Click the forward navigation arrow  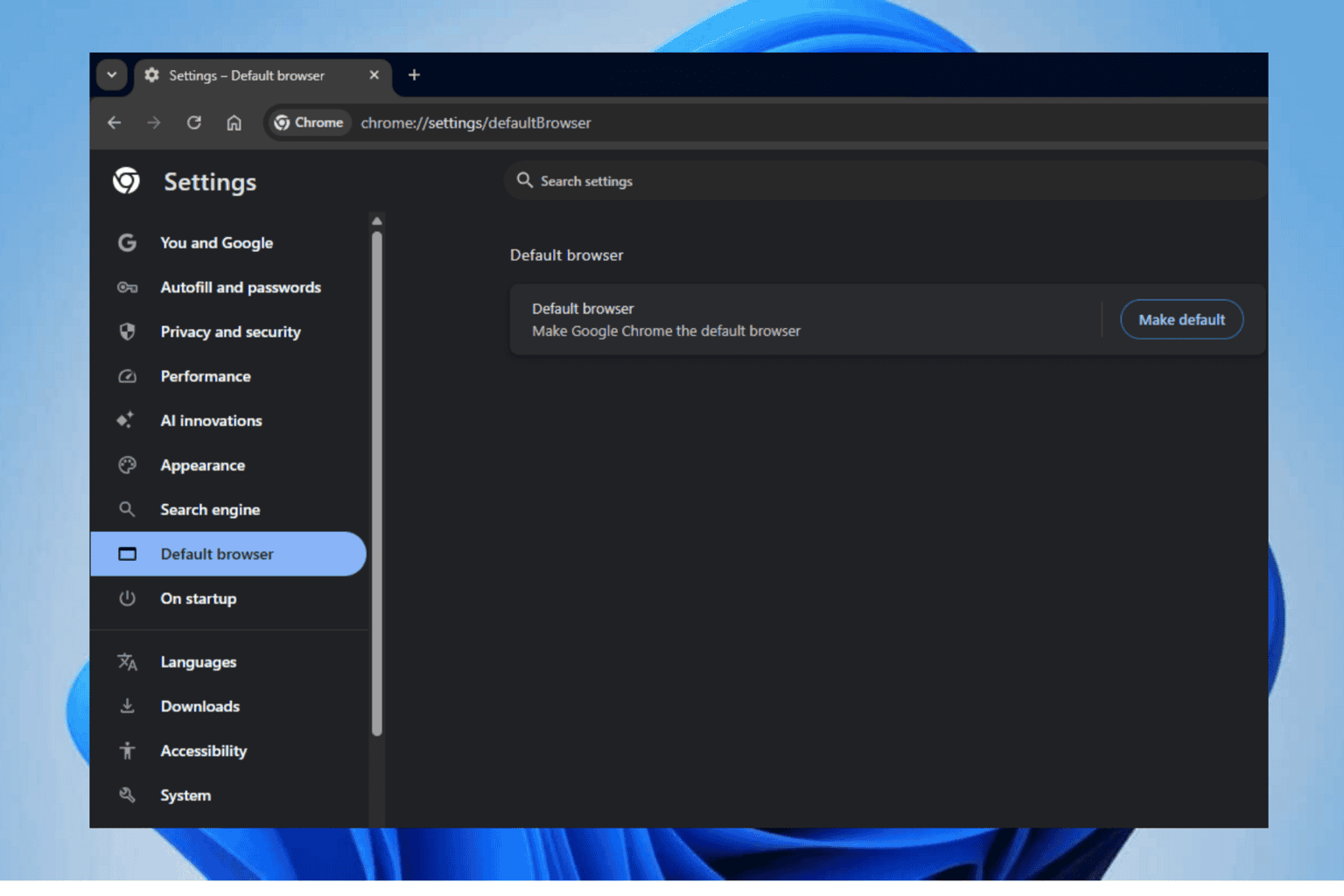point(154,122)
